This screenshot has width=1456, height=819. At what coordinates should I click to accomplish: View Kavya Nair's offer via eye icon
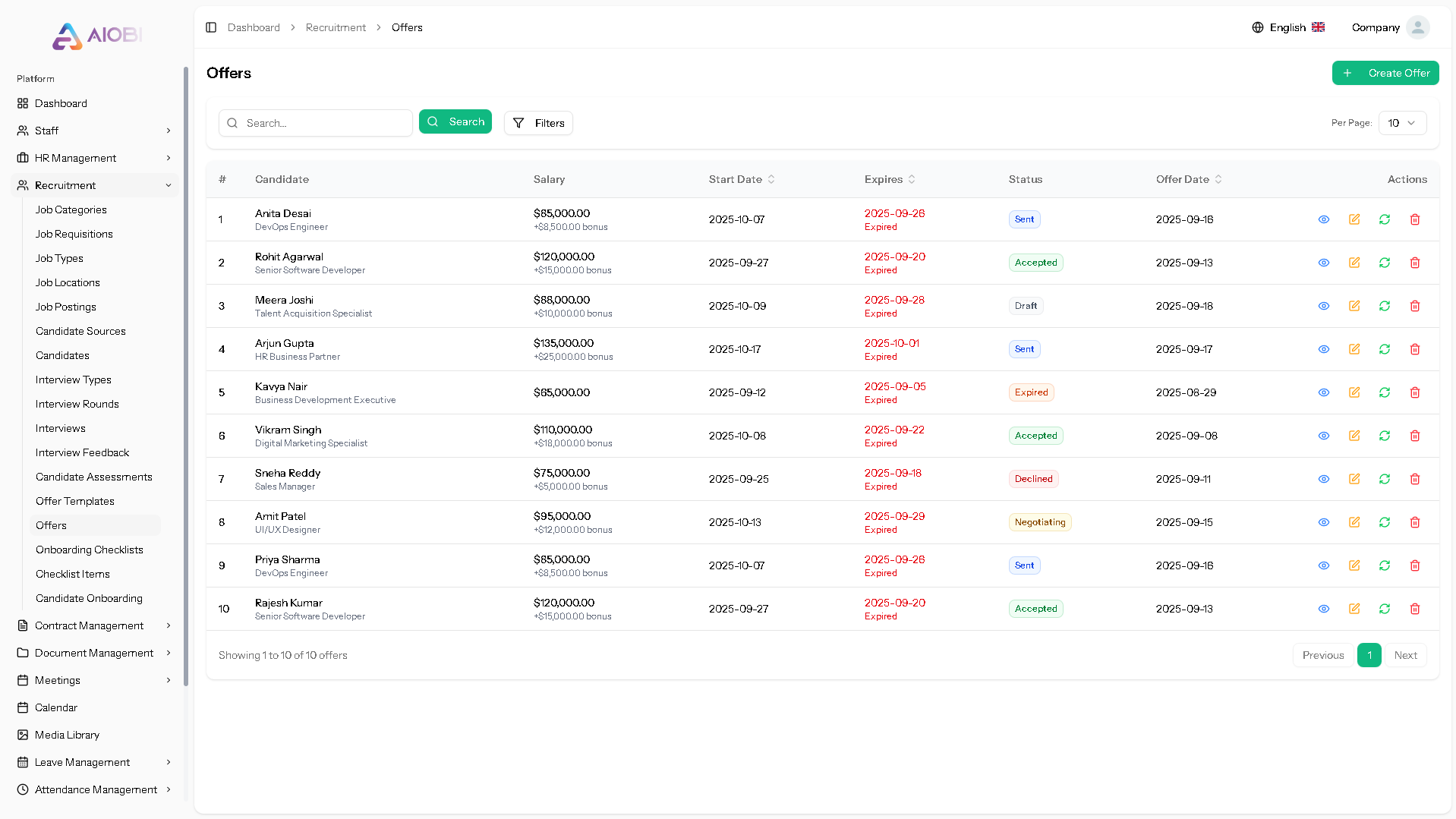pos(1323,392)
